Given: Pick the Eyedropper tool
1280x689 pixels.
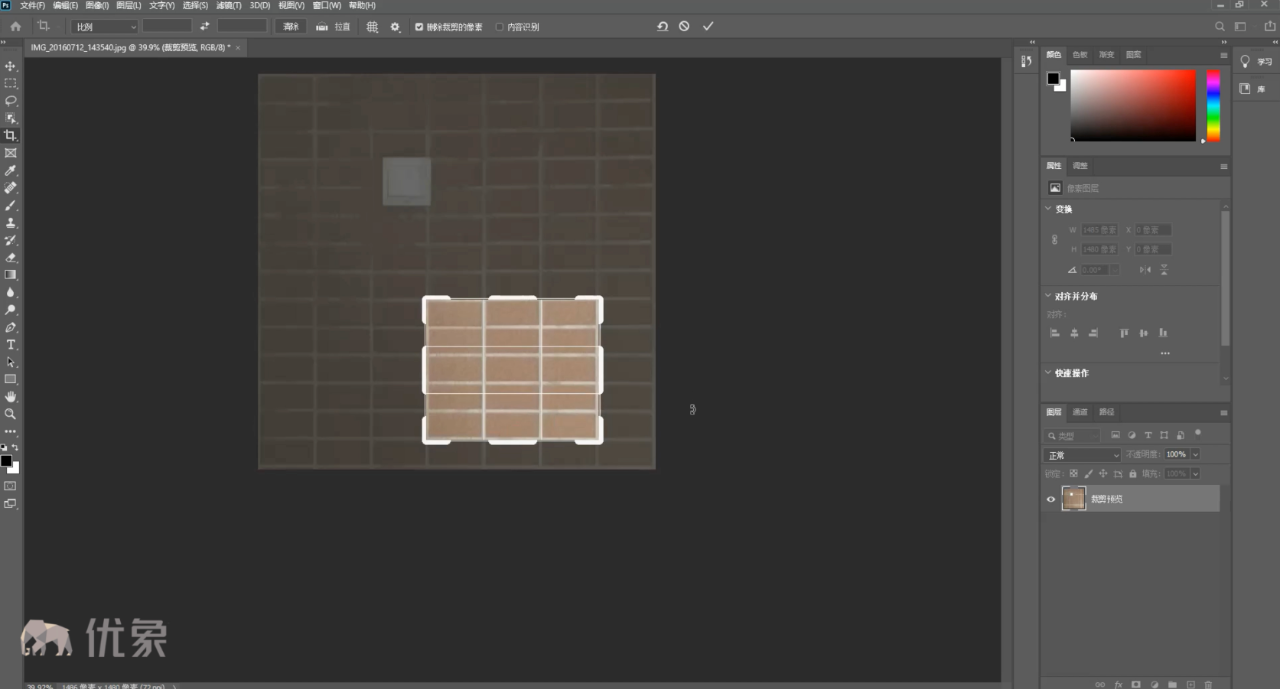Looking at the screenshot, I should point(11,171).
